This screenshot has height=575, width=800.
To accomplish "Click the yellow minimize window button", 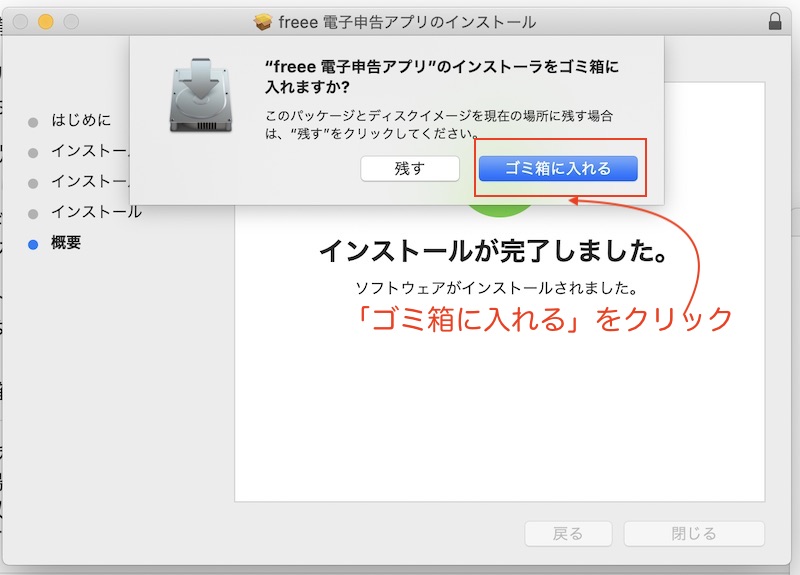I will pos(45,22).
